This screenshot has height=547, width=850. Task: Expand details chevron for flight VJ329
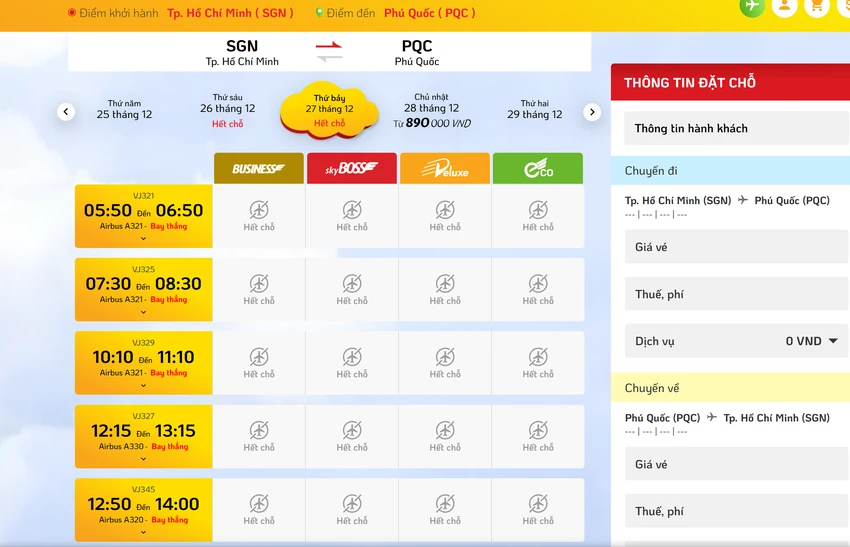(x=144, y=385)
